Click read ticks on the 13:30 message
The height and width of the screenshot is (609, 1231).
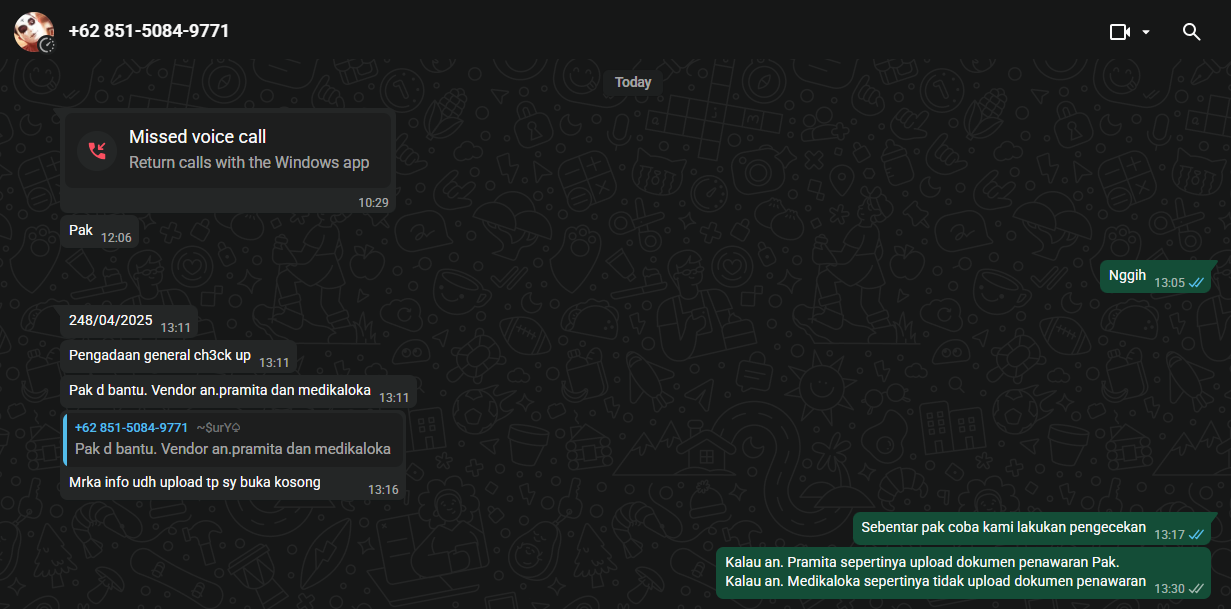click(1196, 588)
